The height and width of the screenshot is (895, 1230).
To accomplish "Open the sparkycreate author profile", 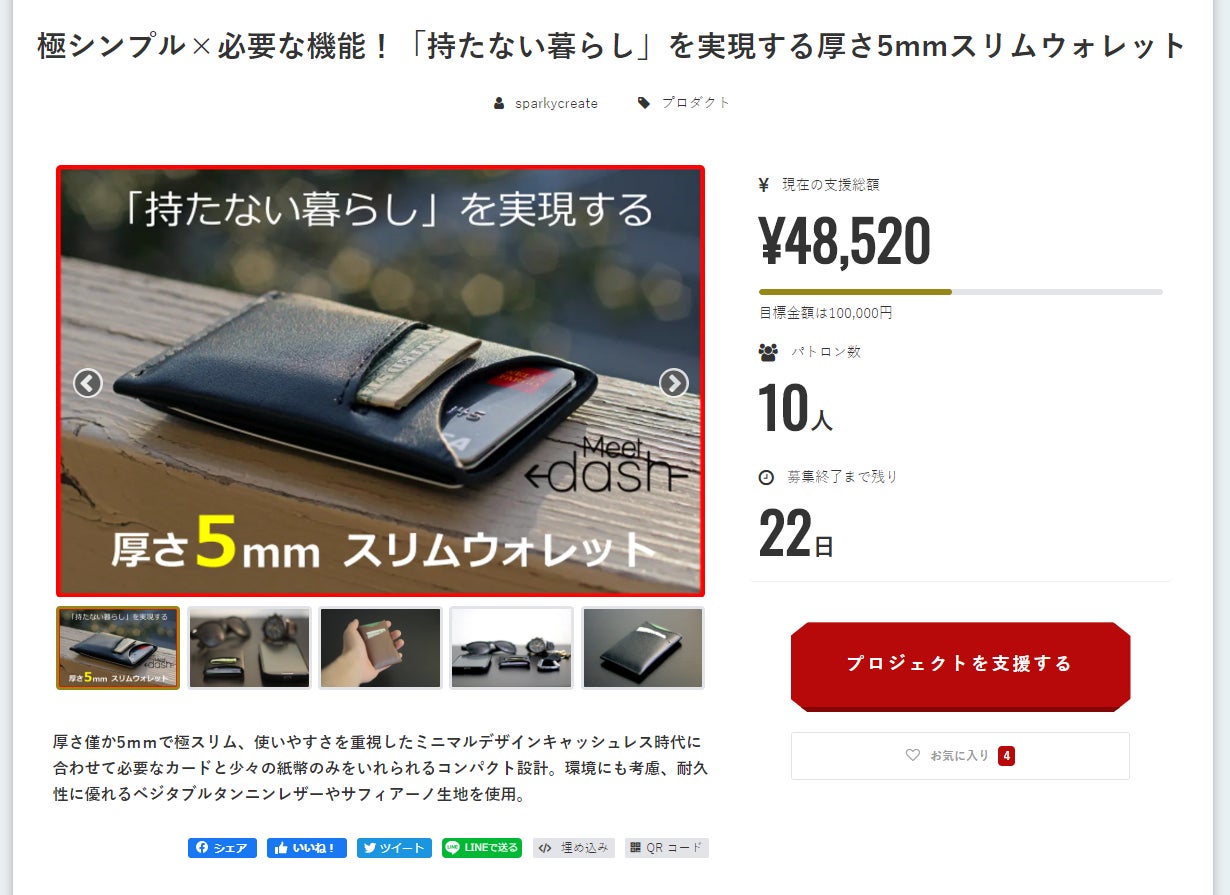I will (556, 103).
